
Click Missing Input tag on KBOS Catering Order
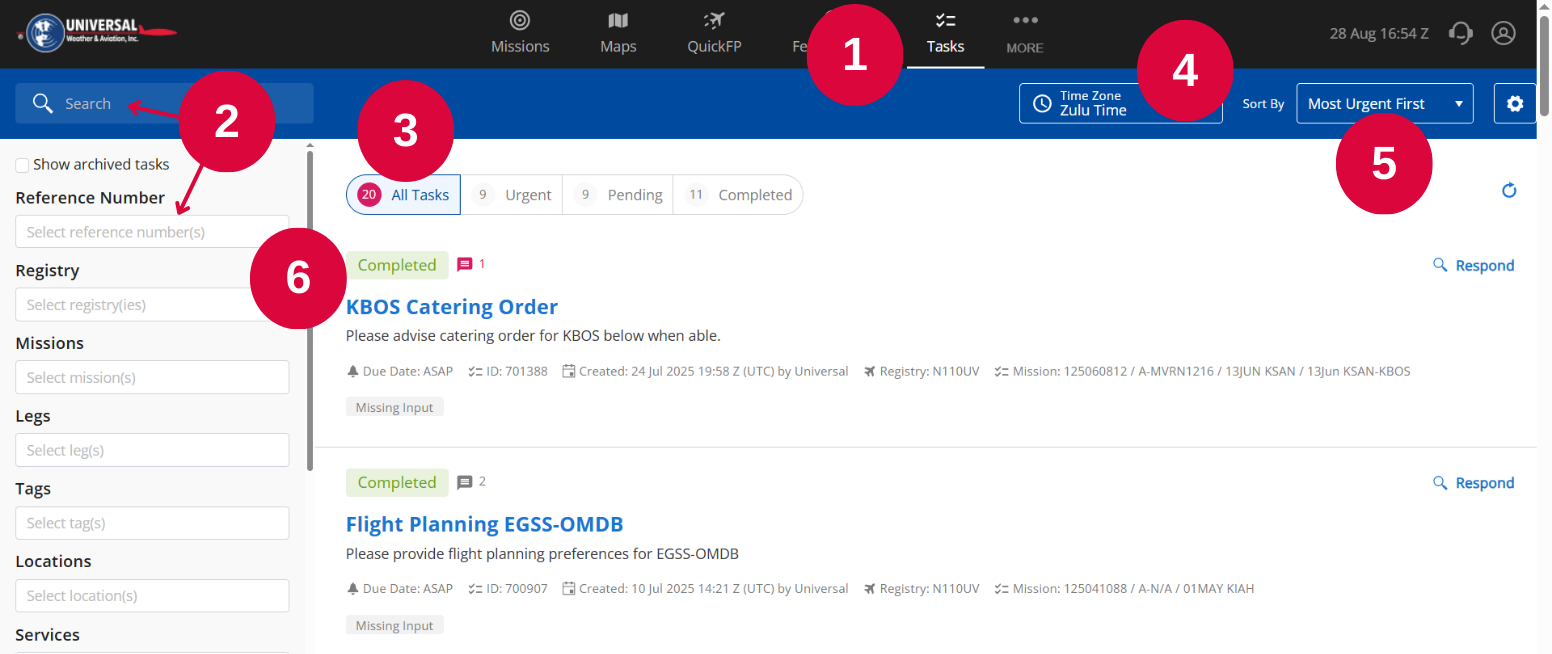tap(395, 407)
